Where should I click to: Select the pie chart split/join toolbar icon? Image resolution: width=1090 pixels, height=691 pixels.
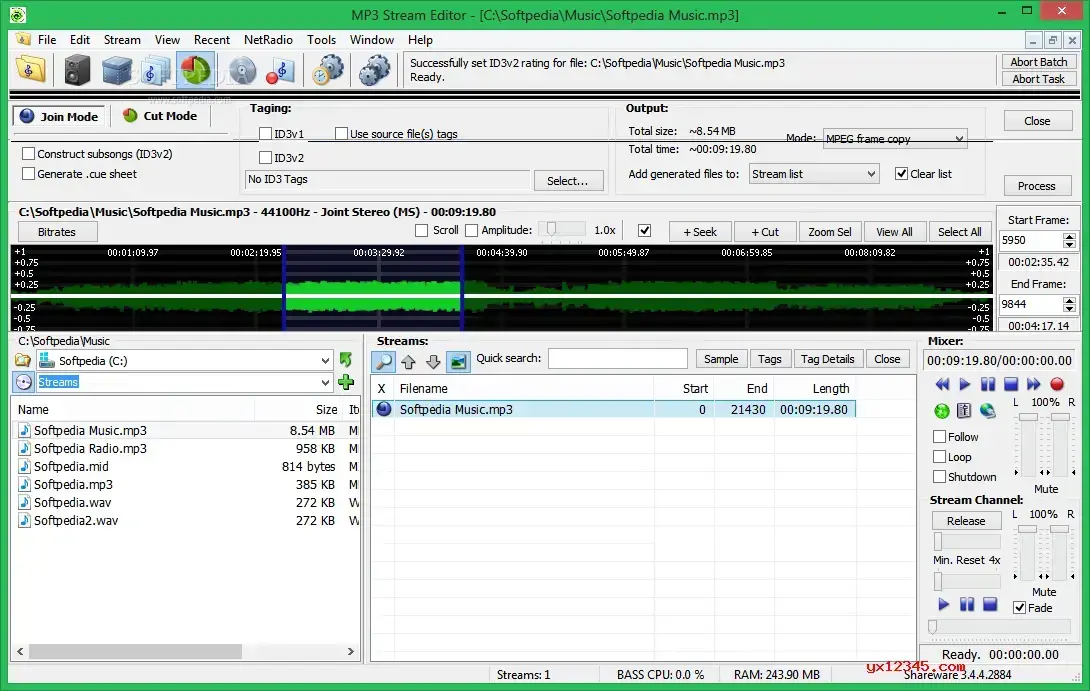pyautogui.click(x=195, y=70)
